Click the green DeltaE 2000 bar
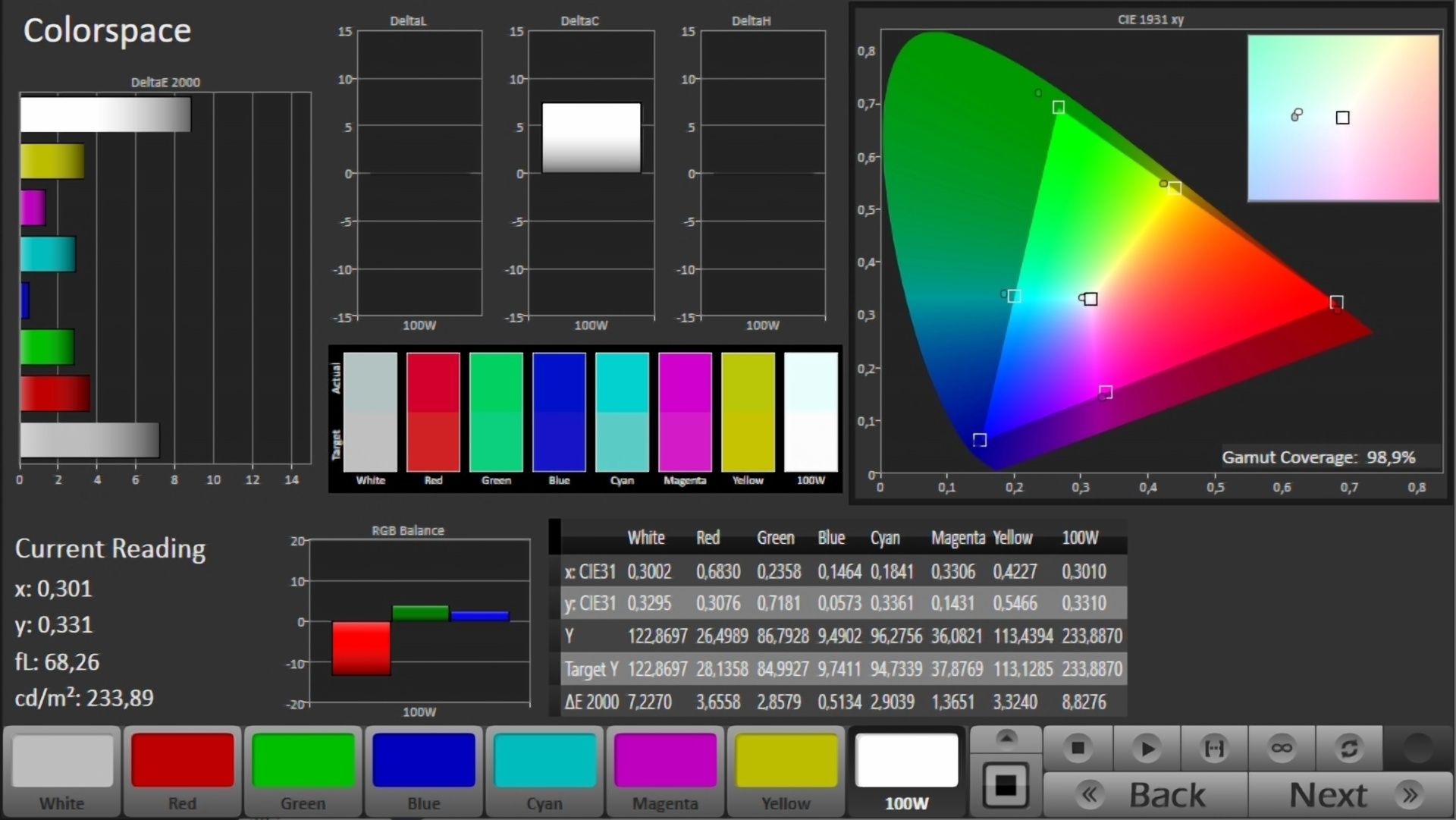This screenshot has height=820, width=1456. tap(47, 347)
